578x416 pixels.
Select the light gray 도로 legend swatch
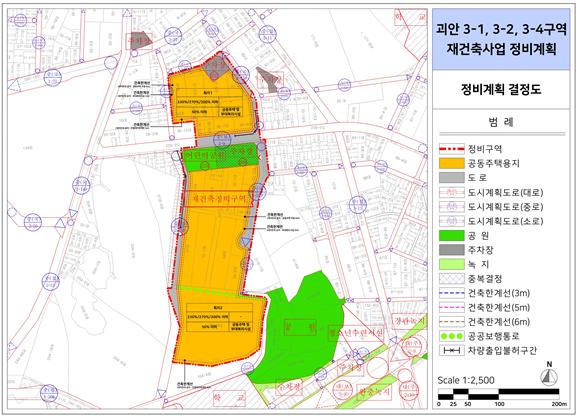pos(452,178)
